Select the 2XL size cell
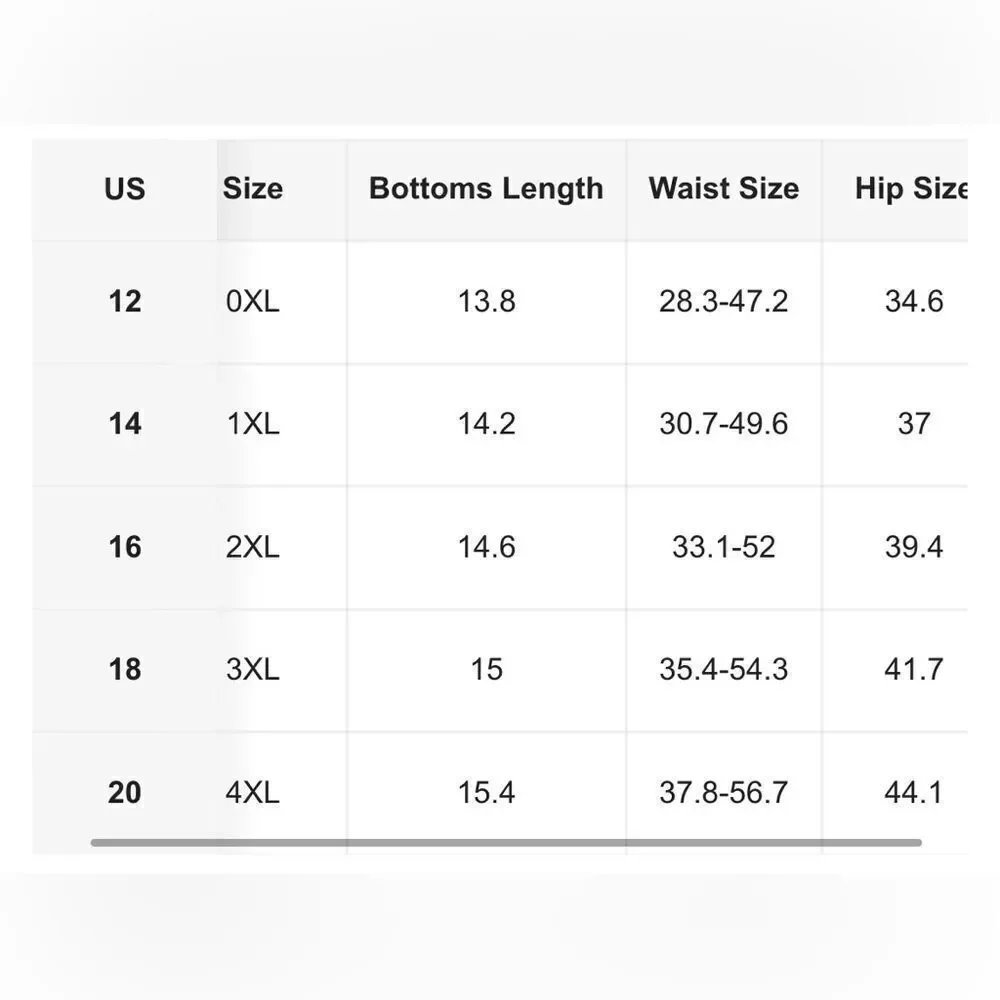Screen dimensions: 1000x1000 (253, 547)
